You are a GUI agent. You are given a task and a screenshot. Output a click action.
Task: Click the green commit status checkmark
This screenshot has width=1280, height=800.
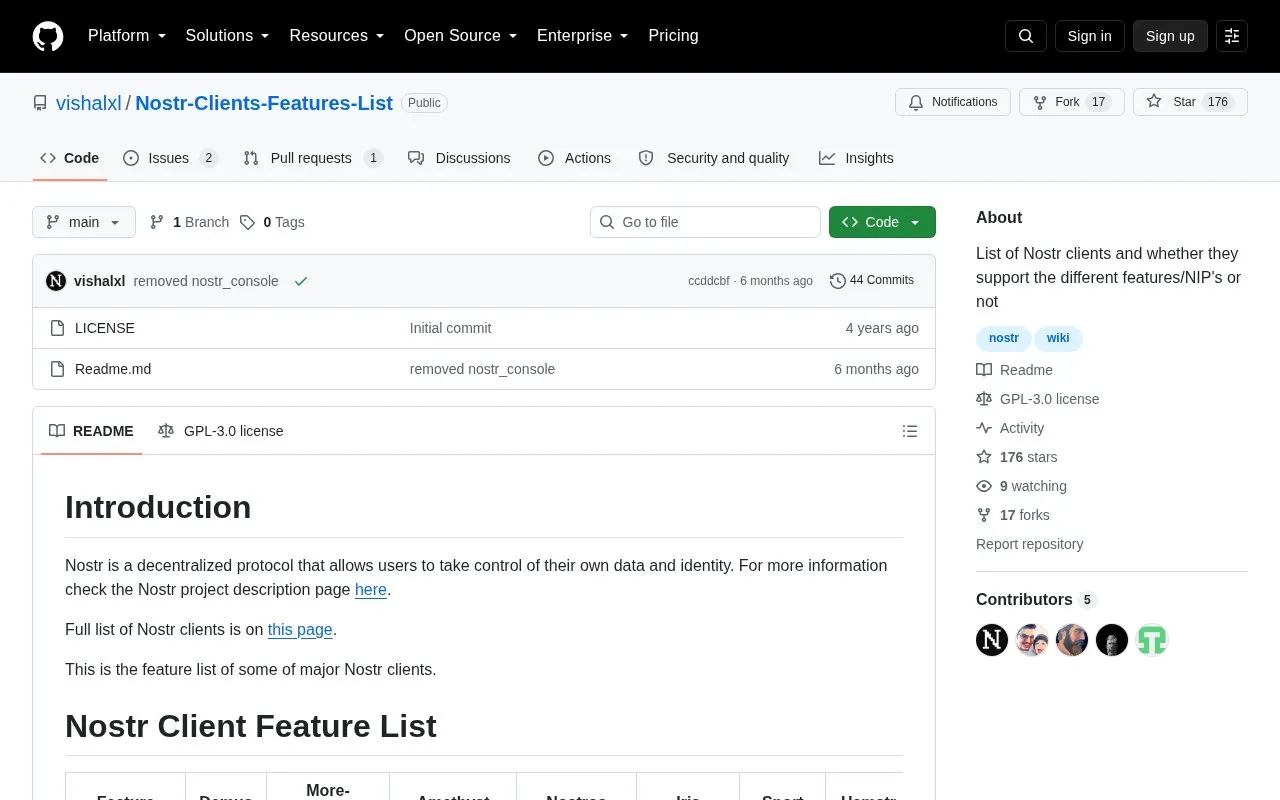point(301,281)
